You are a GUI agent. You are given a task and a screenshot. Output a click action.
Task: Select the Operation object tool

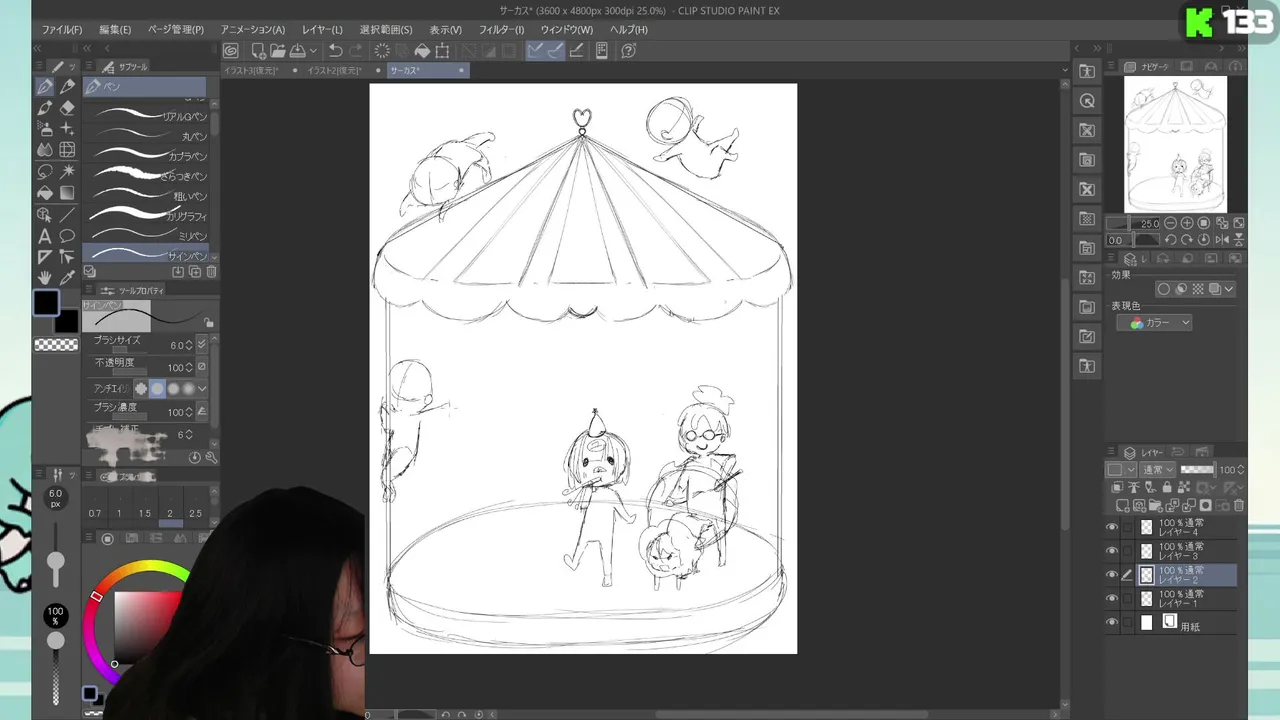coord(45,215)
